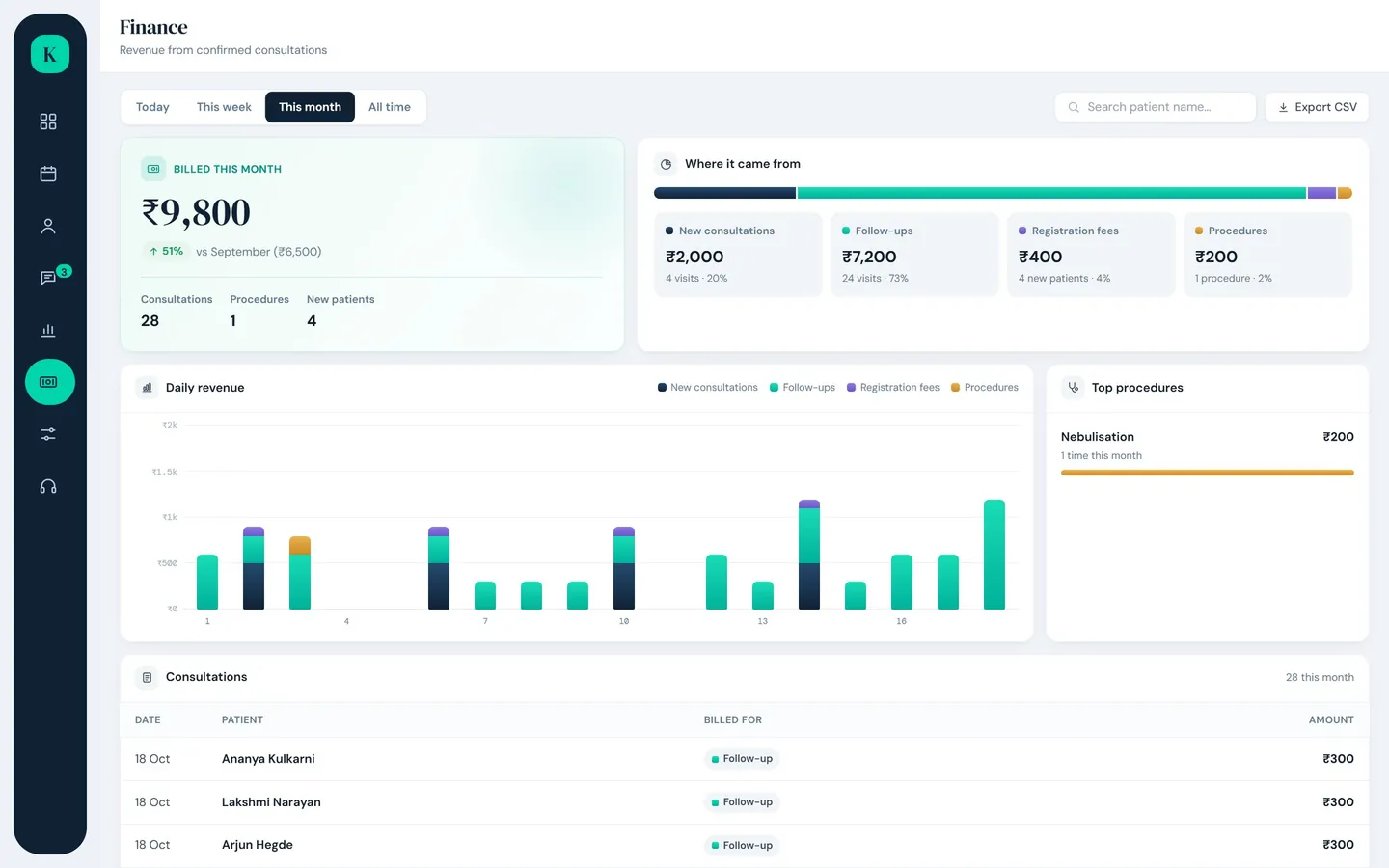Select the highlighted Finance money icon
The image size is (1389, 868).
pos(50,382)
